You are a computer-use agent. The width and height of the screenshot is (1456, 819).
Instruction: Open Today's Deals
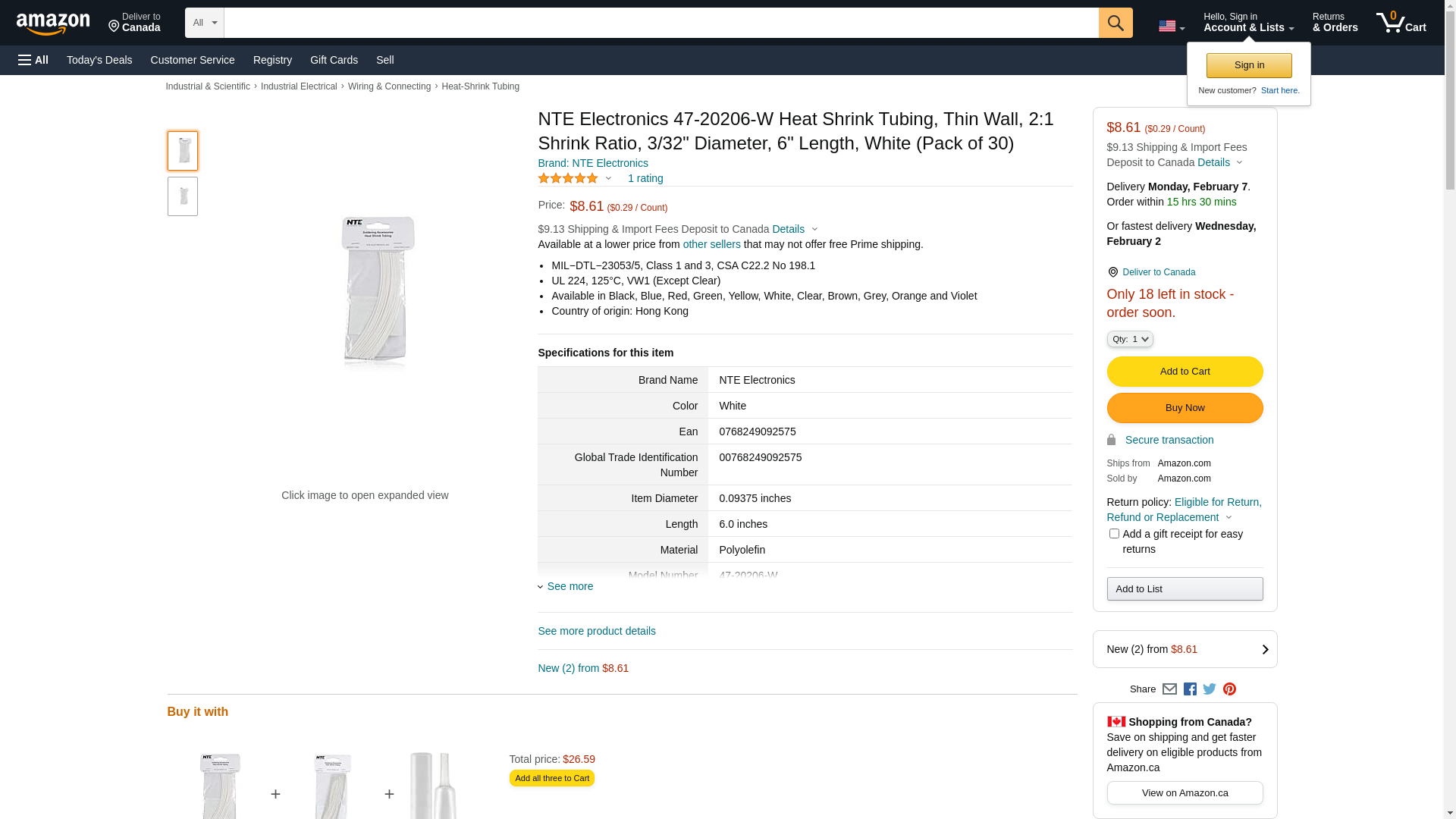coord(99,60)
